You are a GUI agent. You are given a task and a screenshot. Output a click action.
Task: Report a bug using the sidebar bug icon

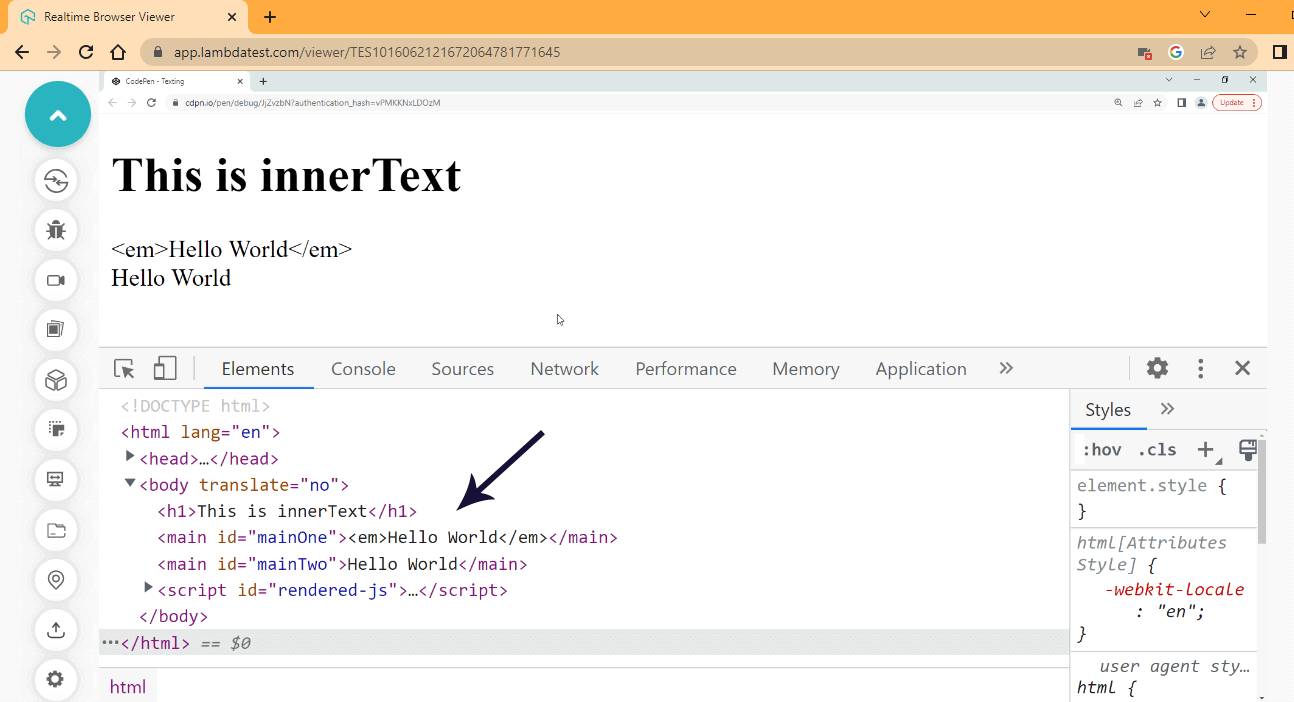coord(56,230)
